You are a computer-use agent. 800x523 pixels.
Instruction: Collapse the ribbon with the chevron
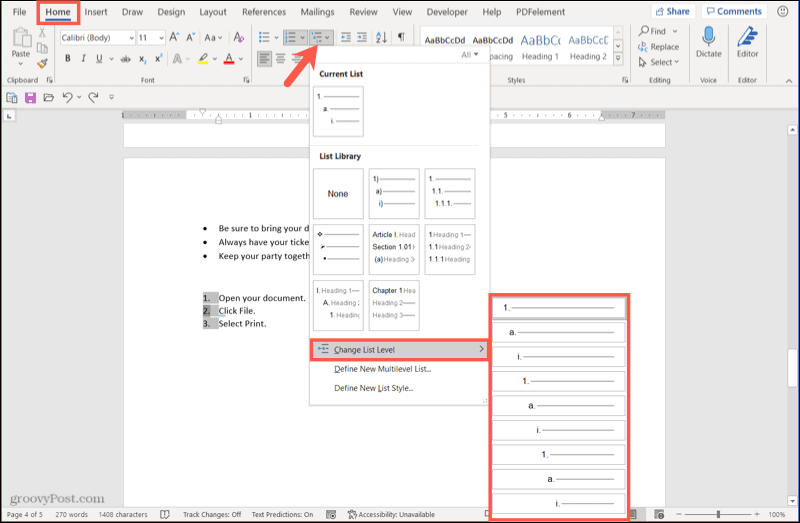point(789,81)
